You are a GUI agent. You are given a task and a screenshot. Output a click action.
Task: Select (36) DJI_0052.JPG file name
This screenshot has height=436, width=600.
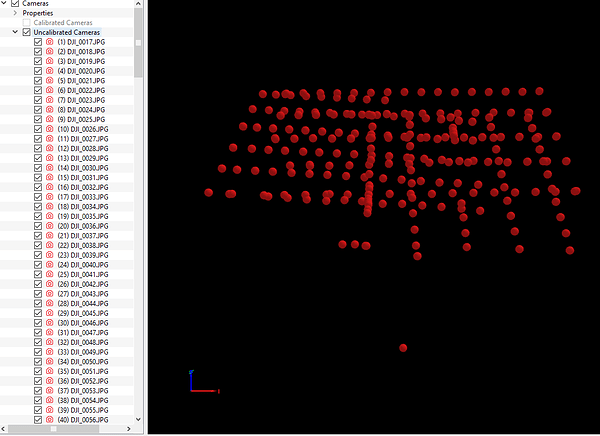(83, 381)
